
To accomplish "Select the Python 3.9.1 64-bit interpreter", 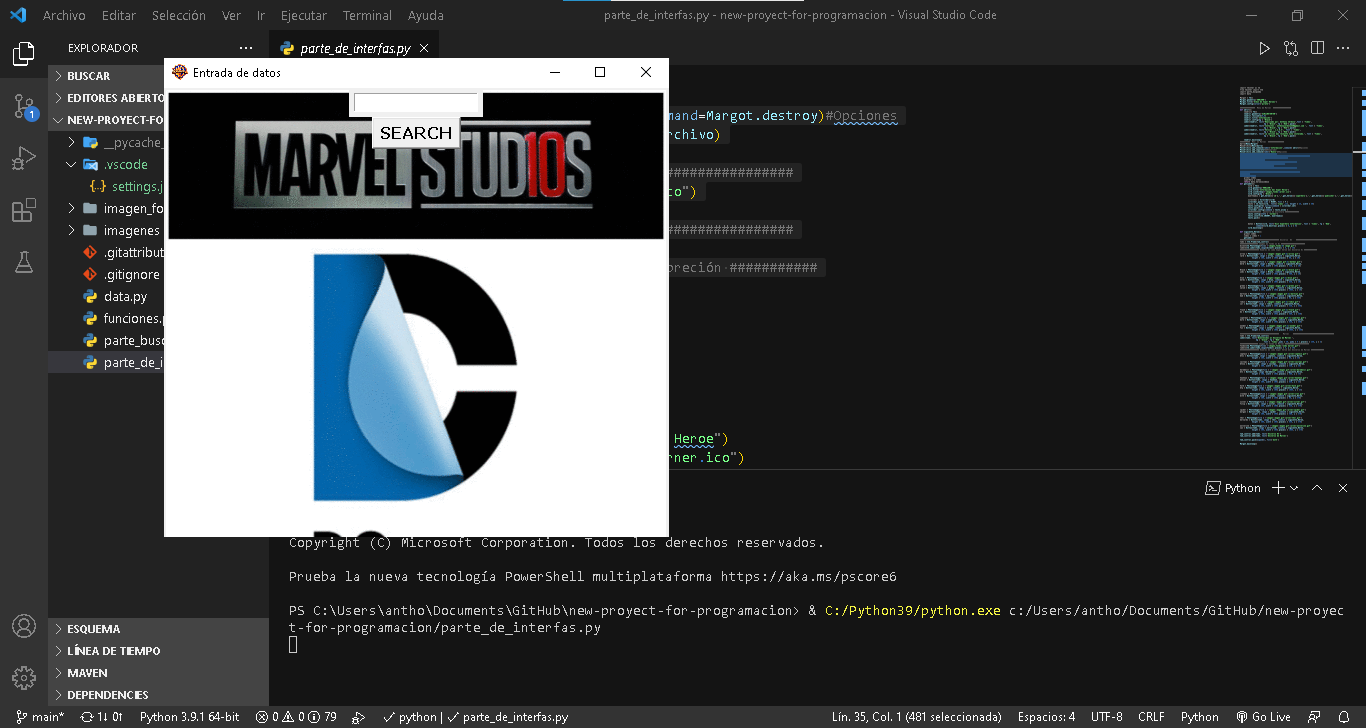I will click(x=189, y=717).
